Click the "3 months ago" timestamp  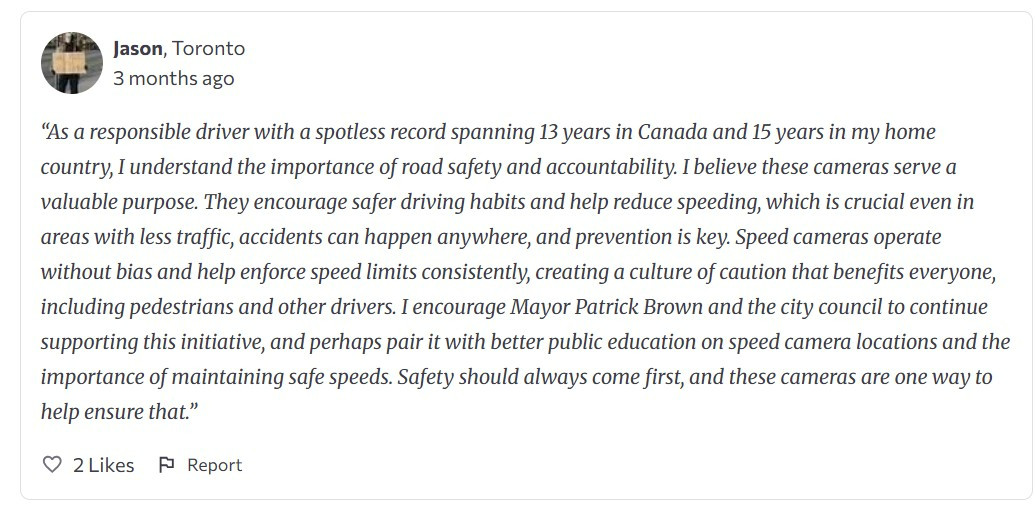(174, 78)
